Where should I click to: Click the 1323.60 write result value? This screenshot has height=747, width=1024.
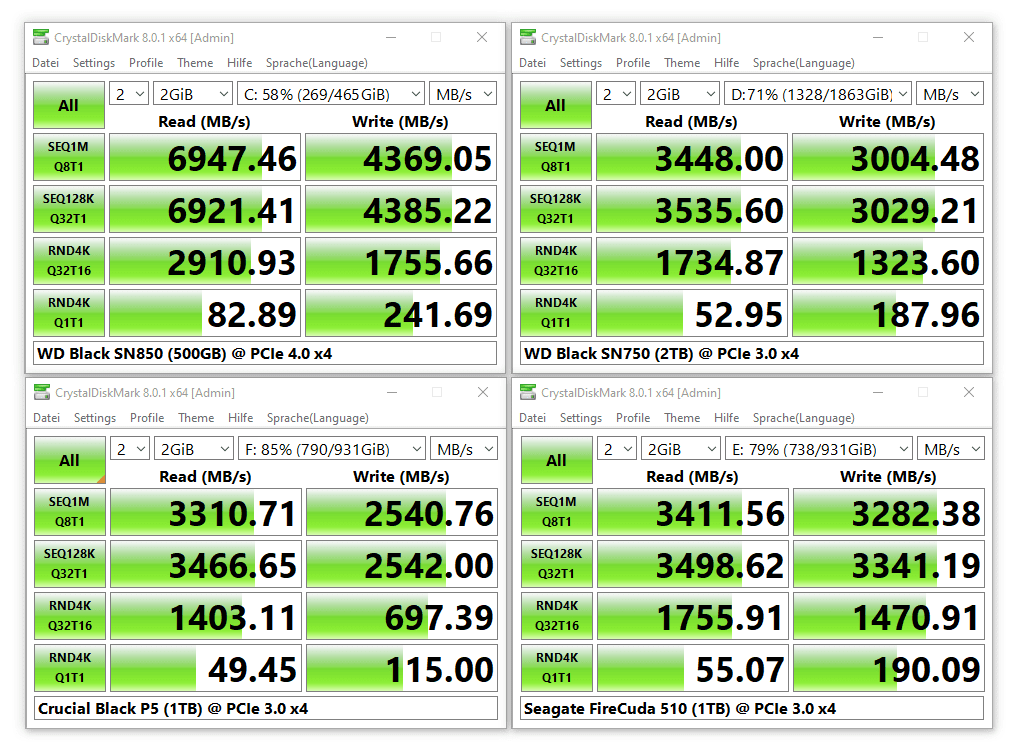coord(888,261)
